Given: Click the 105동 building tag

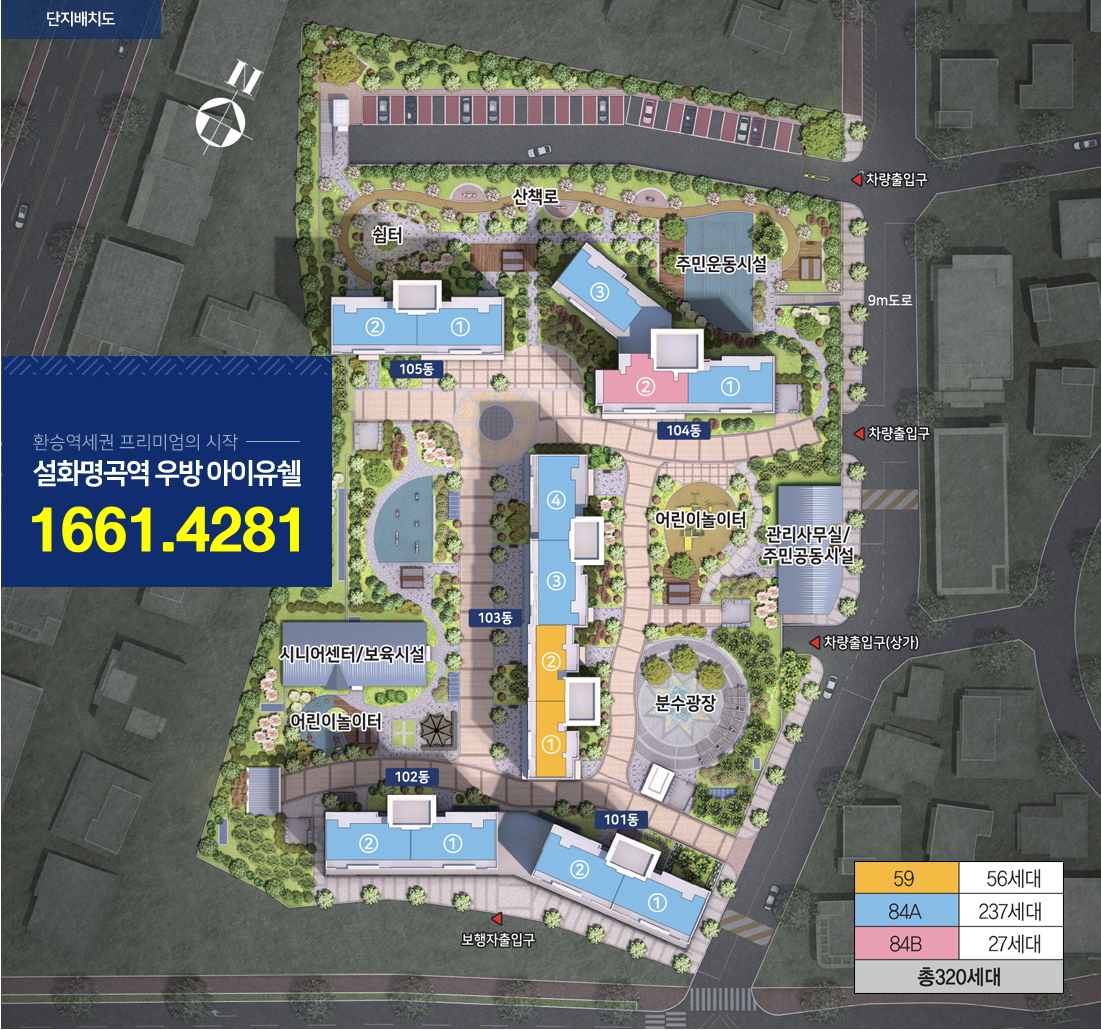Looking at the screenshot, I should [x=416, y=369].
